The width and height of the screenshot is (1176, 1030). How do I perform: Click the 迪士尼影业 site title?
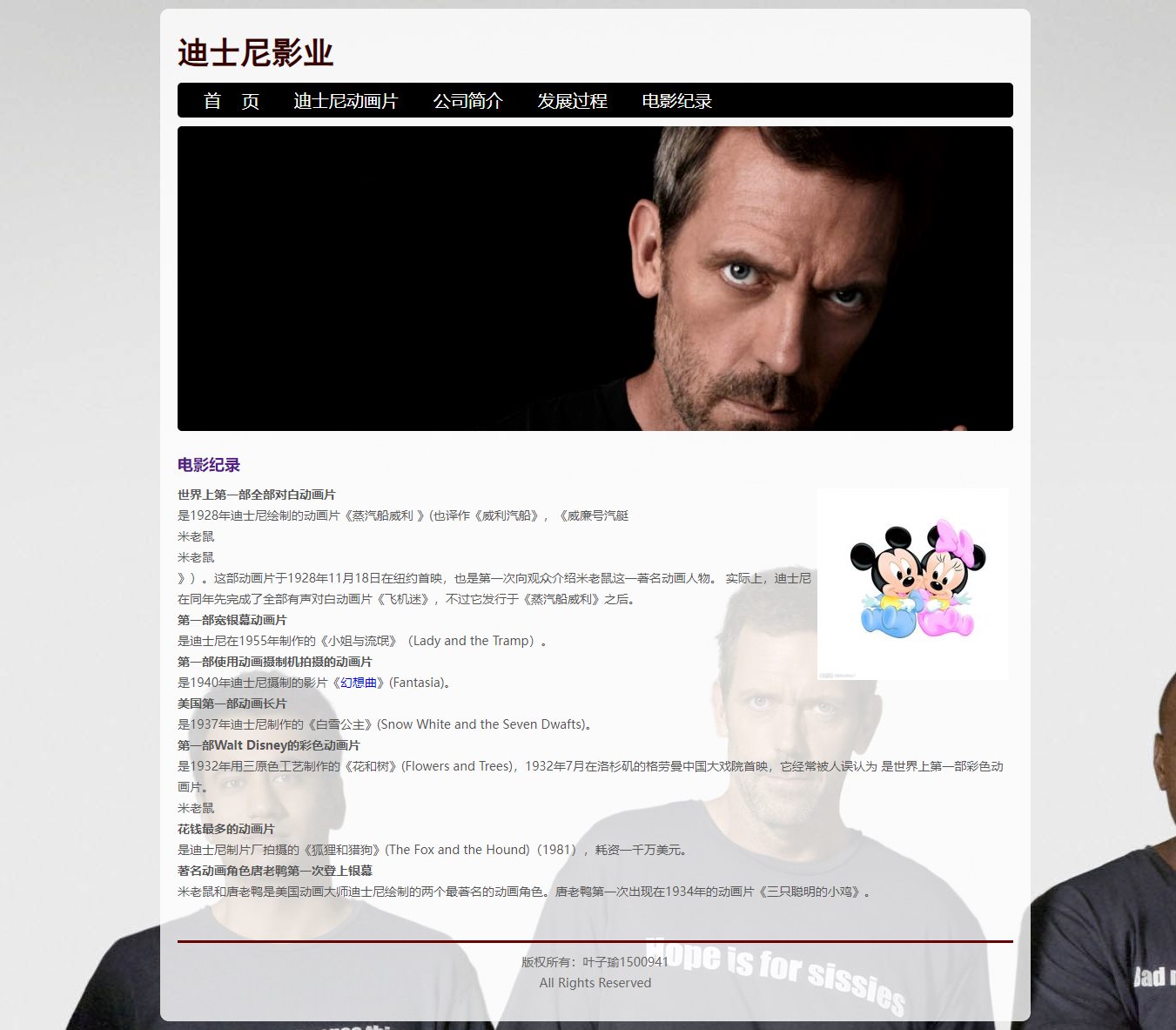pos(256,53)
